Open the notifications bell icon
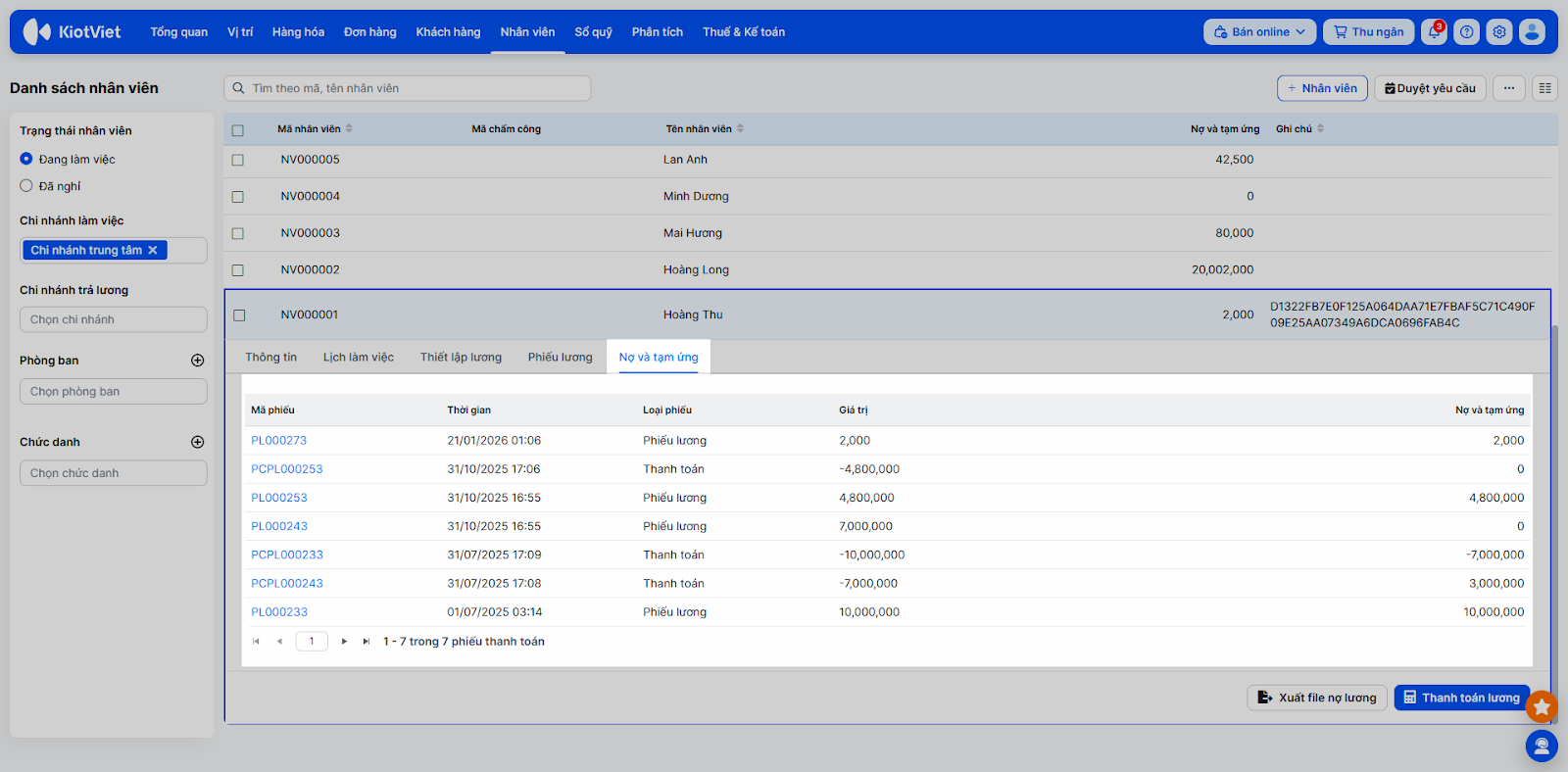 point(1434,32)
